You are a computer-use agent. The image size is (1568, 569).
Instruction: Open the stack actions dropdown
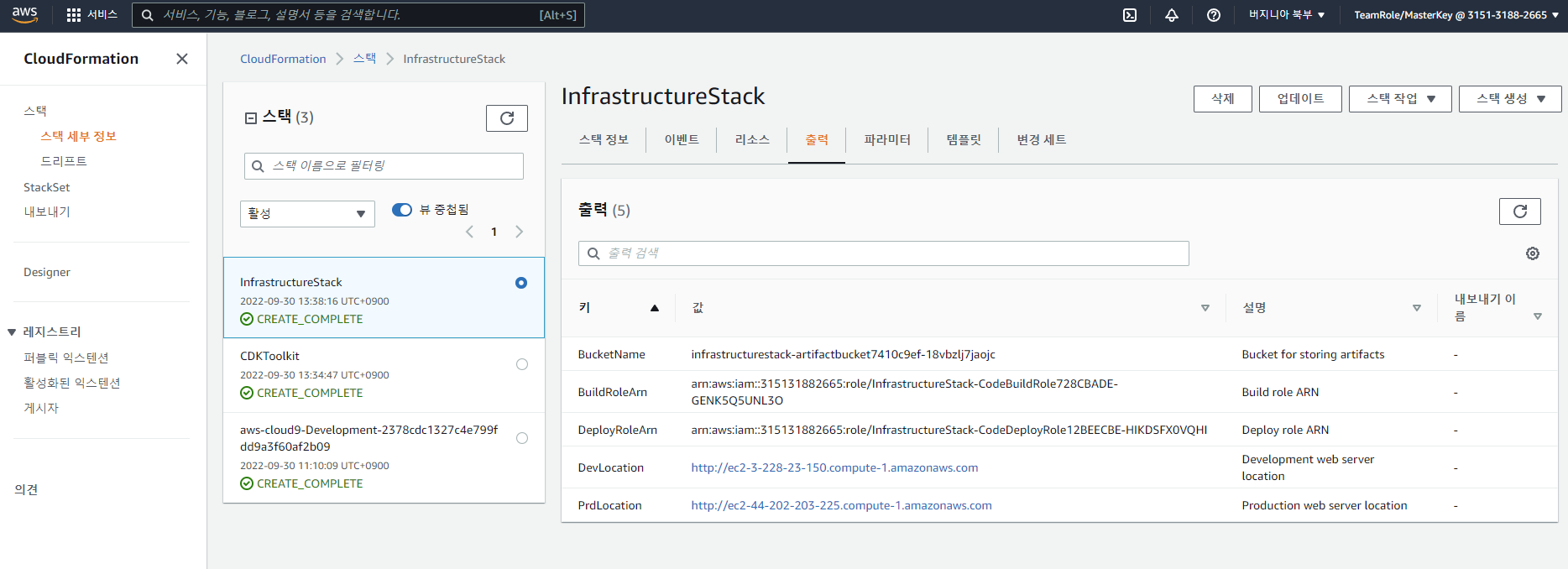coord(1400,99)
